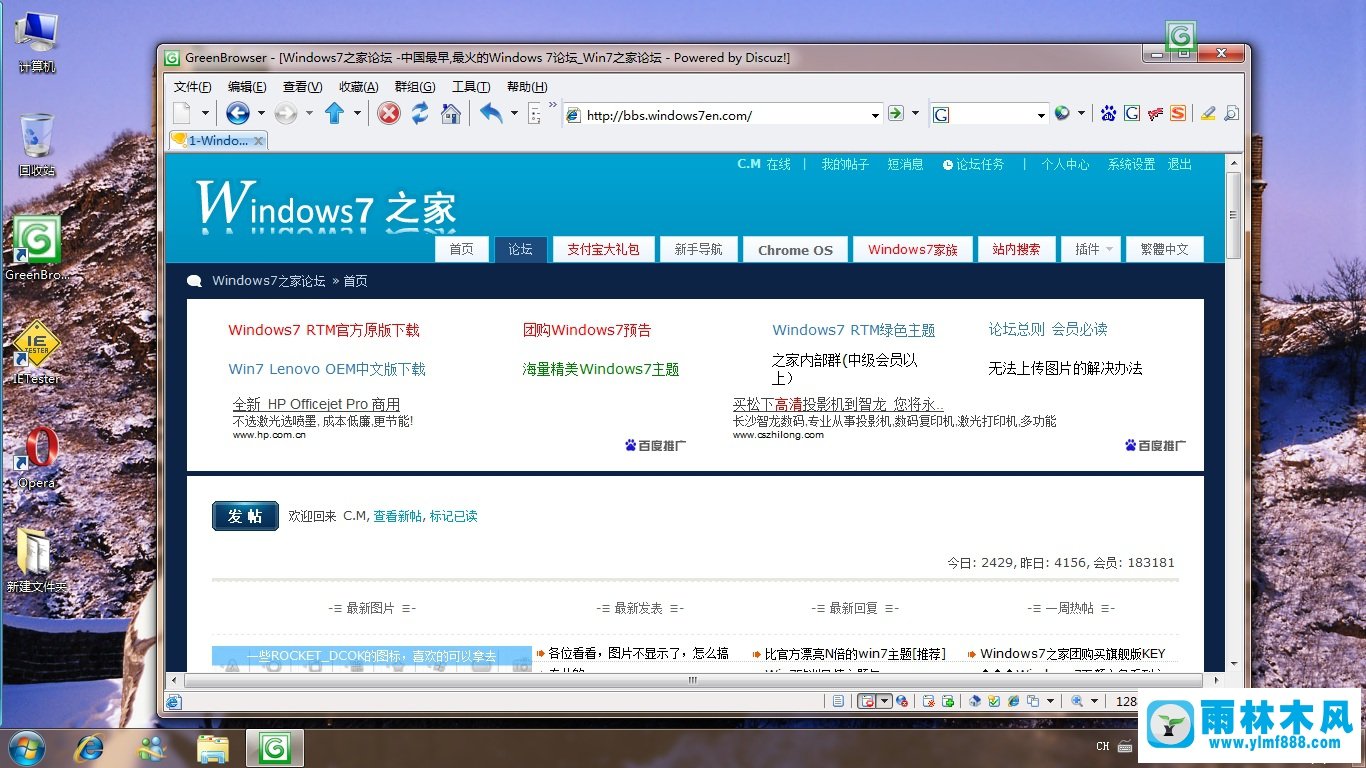This screenshot has height=768, width=1366.
Task: Click the vertical scrollbar of the page
Action: click(1233, 412)
